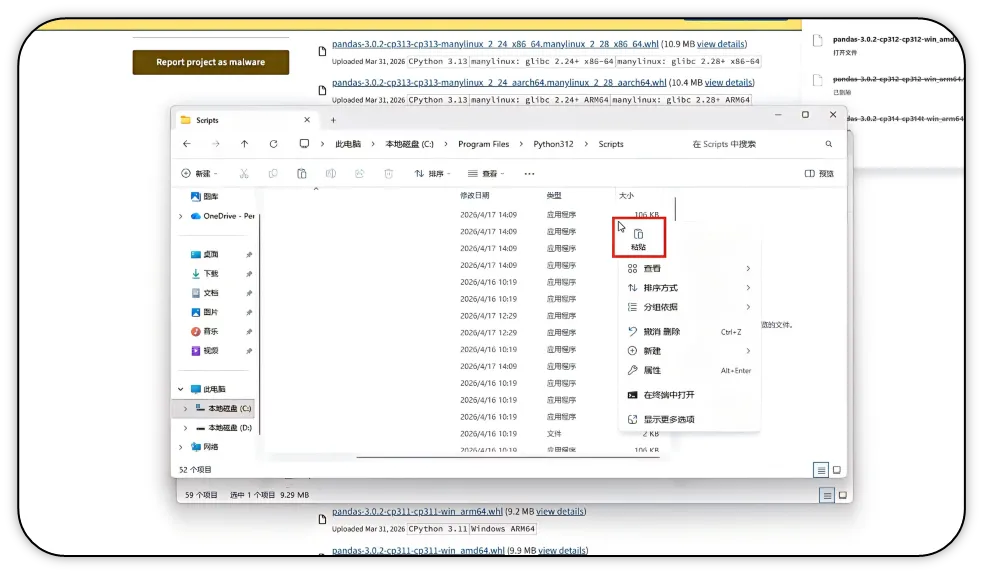The height and width of the screenshot is (574, 983).
Task: Click Python312 in the breadcrumb path
Action: click(x=554, y=144)
